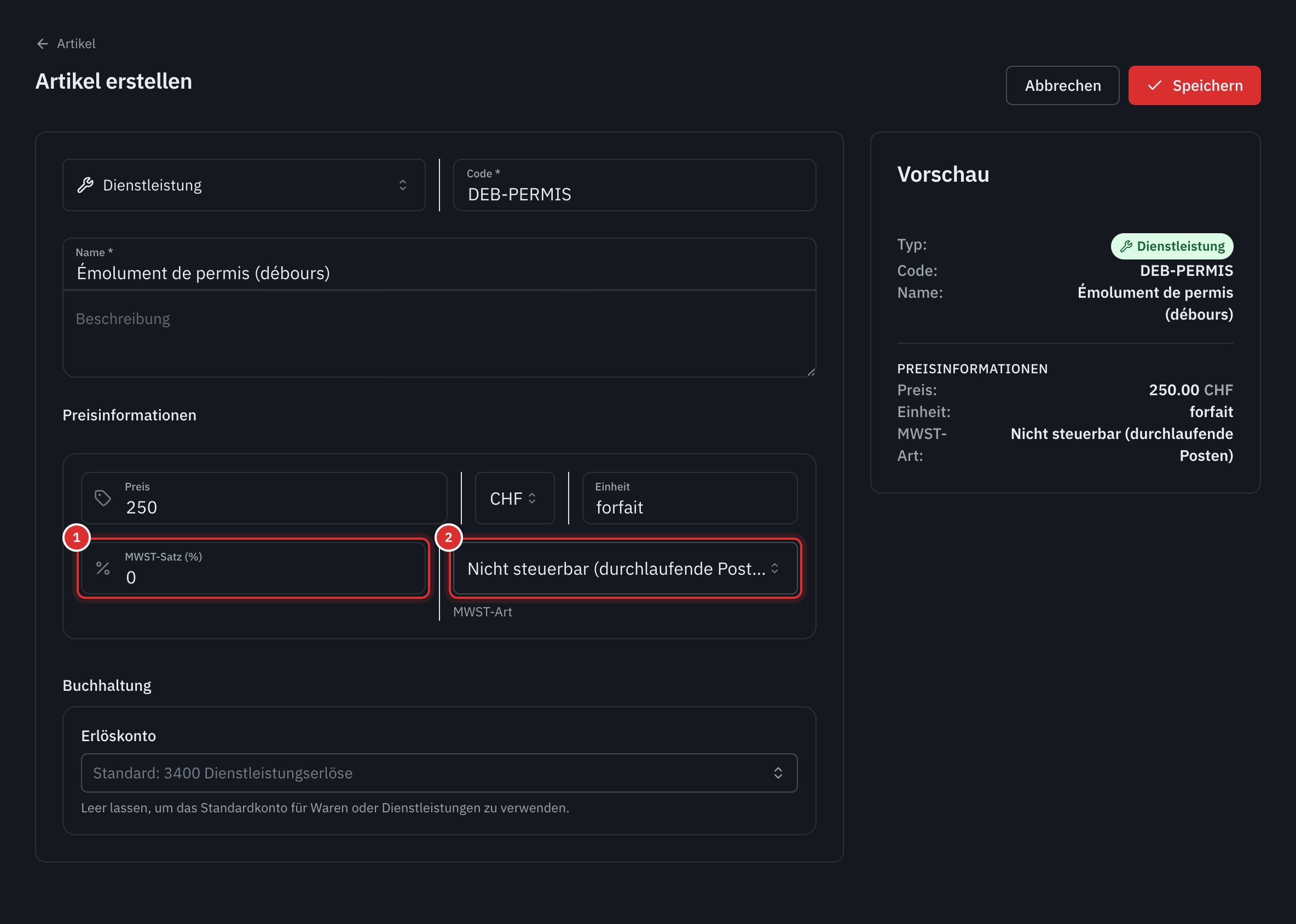Click the DEB-PERMIS code in preview
1296x924 pixels.
(1186, 270)
